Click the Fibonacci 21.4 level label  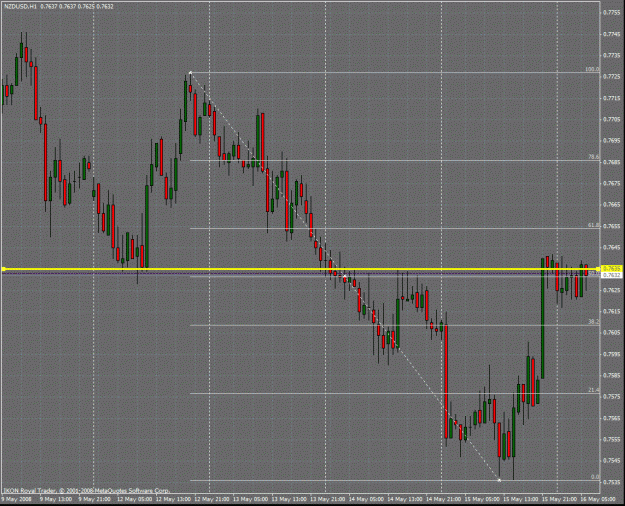pos(594,390)
